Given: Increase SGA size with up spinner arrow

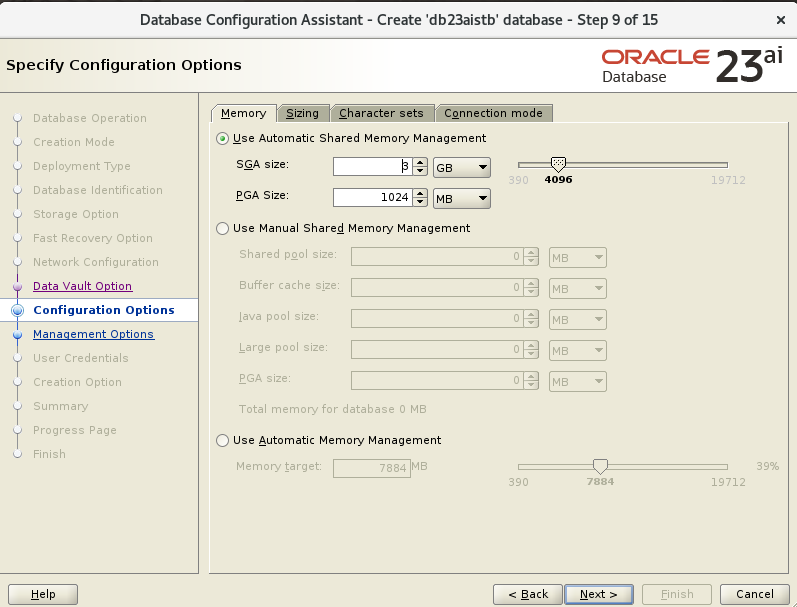Looking at the screenshot, I should click(420, 162).
